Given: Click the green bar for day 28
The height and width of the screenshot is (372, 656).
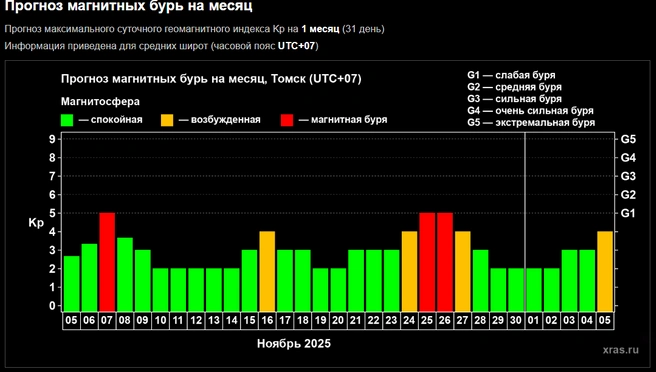Looking at the screenshot, I should pos(480,280).
